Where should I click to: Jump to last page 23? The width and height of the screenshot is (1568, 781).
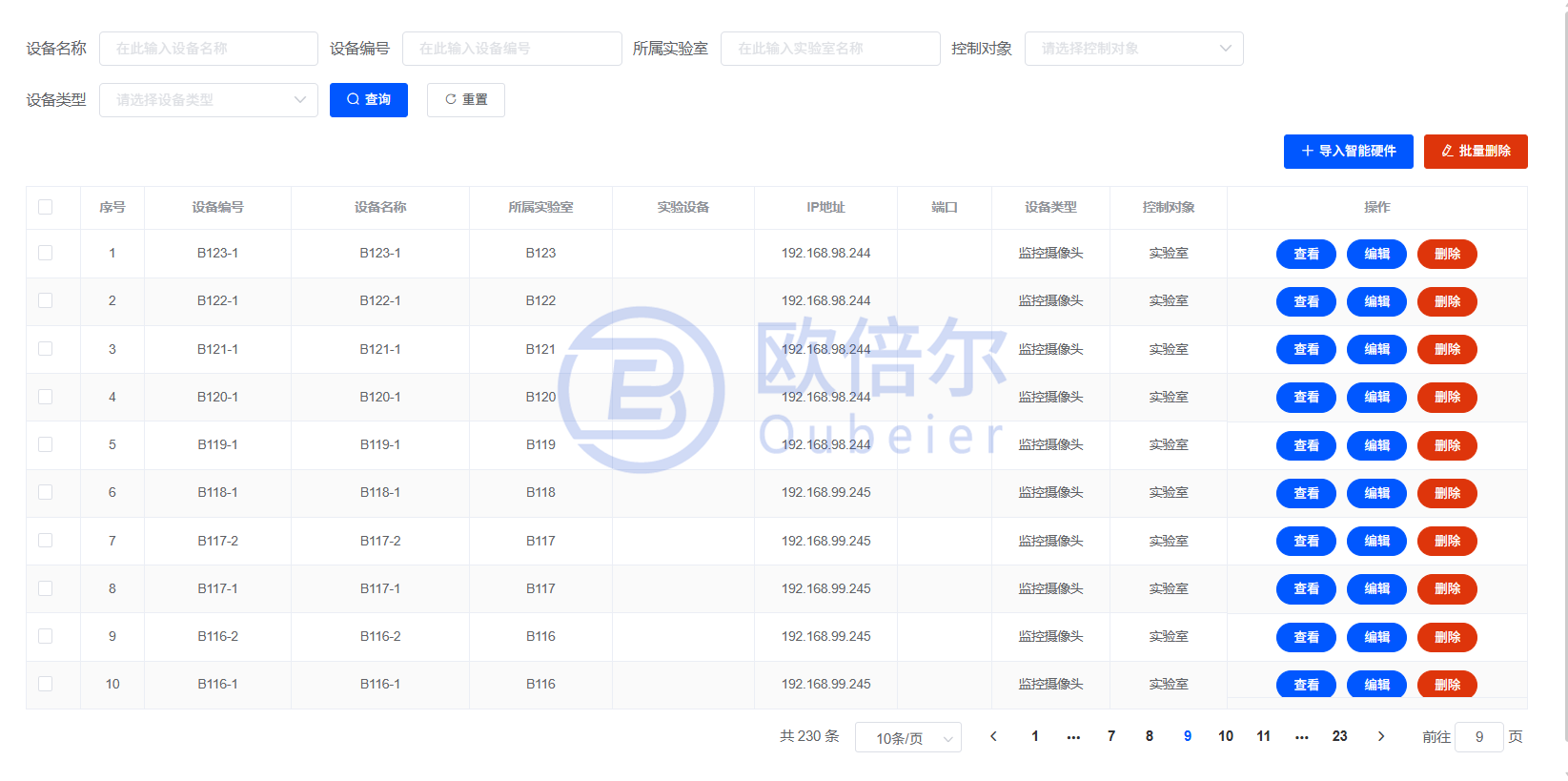click(x=1340, y=736)
